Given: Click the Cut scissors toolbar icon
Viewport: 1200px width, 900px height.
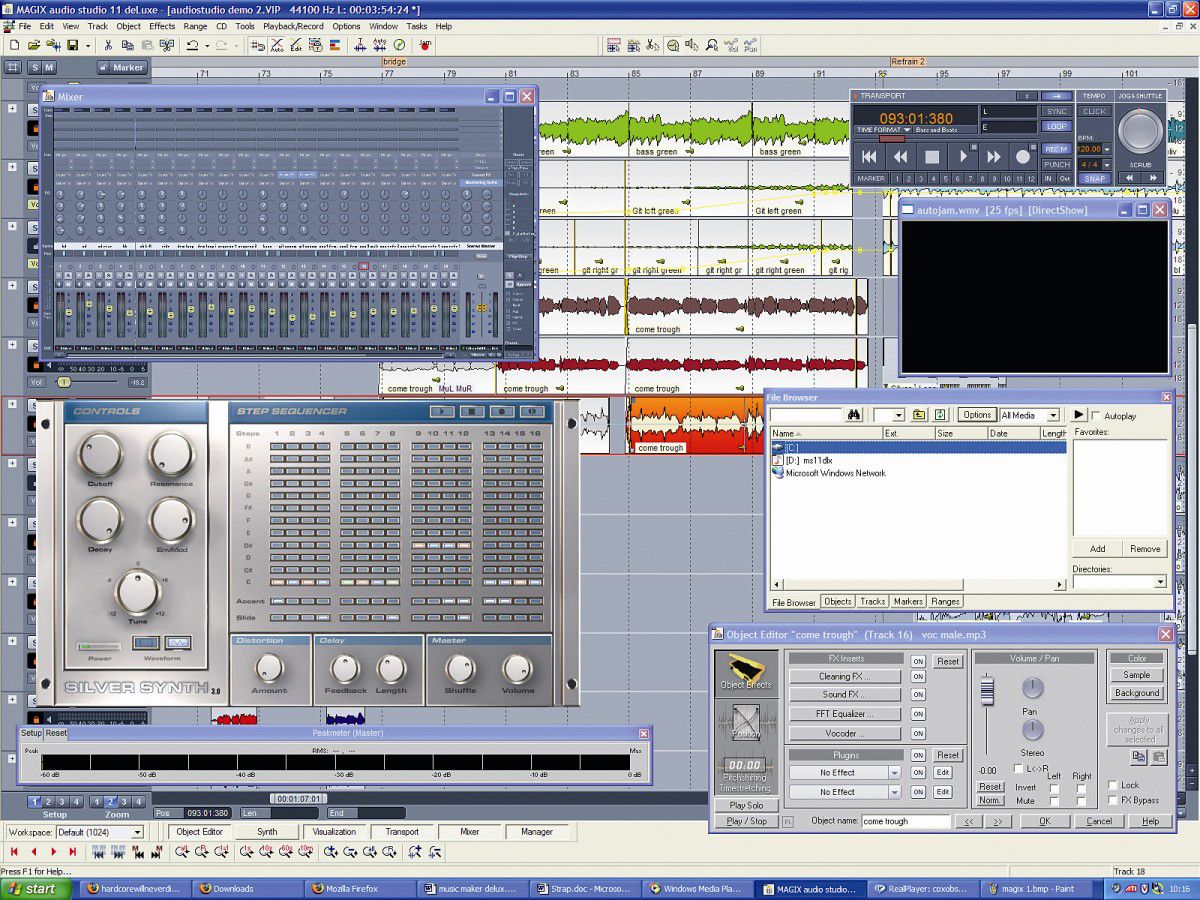Looking at the screenshot, I should (x=108, y=45).
